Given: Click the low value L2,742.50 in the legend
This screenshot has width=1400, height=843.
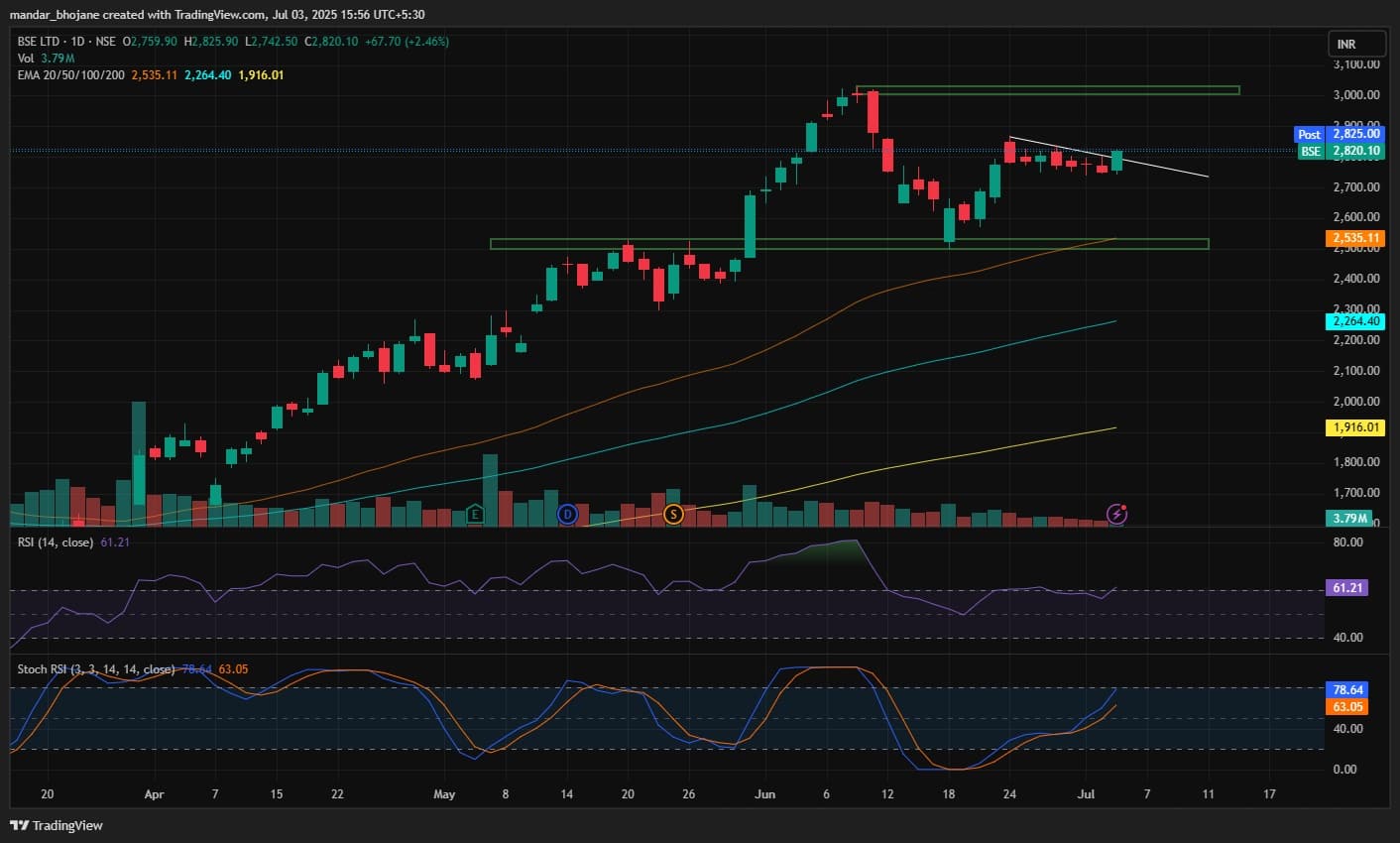Looking at the screenshot, I should click(272, 42).
